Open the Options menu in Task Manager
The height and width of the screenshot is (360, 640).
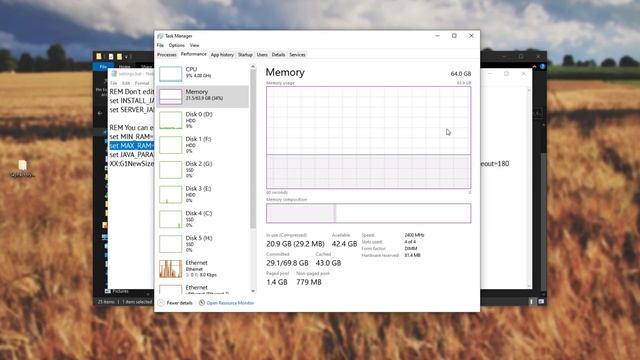tap(176, 45)
